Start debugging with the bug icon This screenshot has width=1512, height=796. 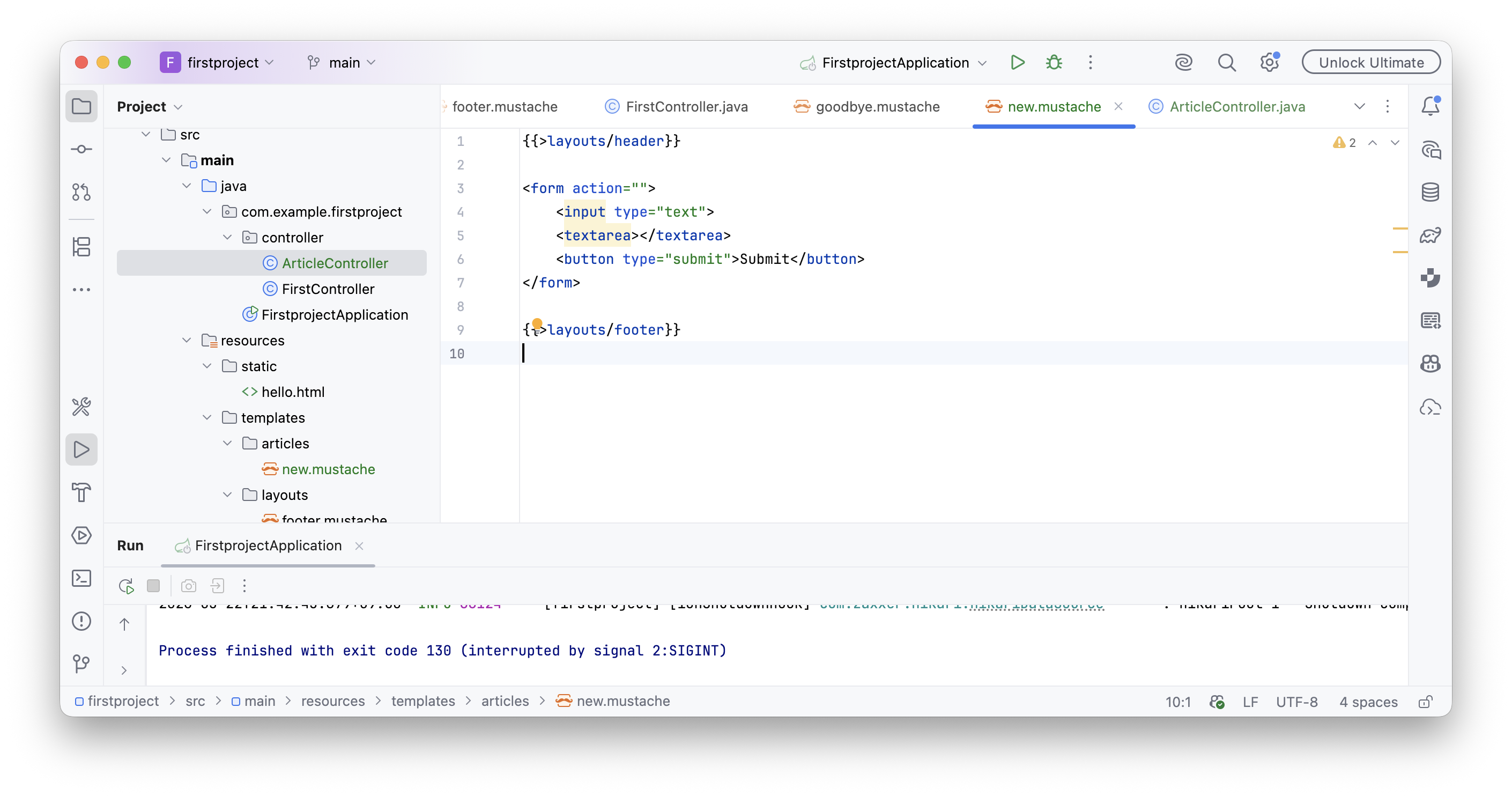1054,62
